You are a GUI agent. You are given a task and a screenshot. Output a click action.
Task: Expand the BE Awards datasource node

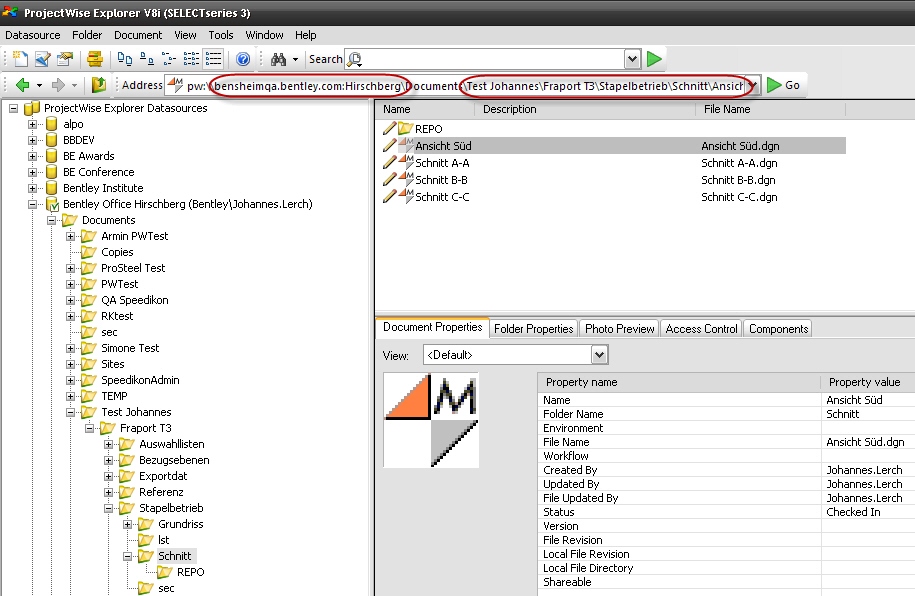[33, 156]
